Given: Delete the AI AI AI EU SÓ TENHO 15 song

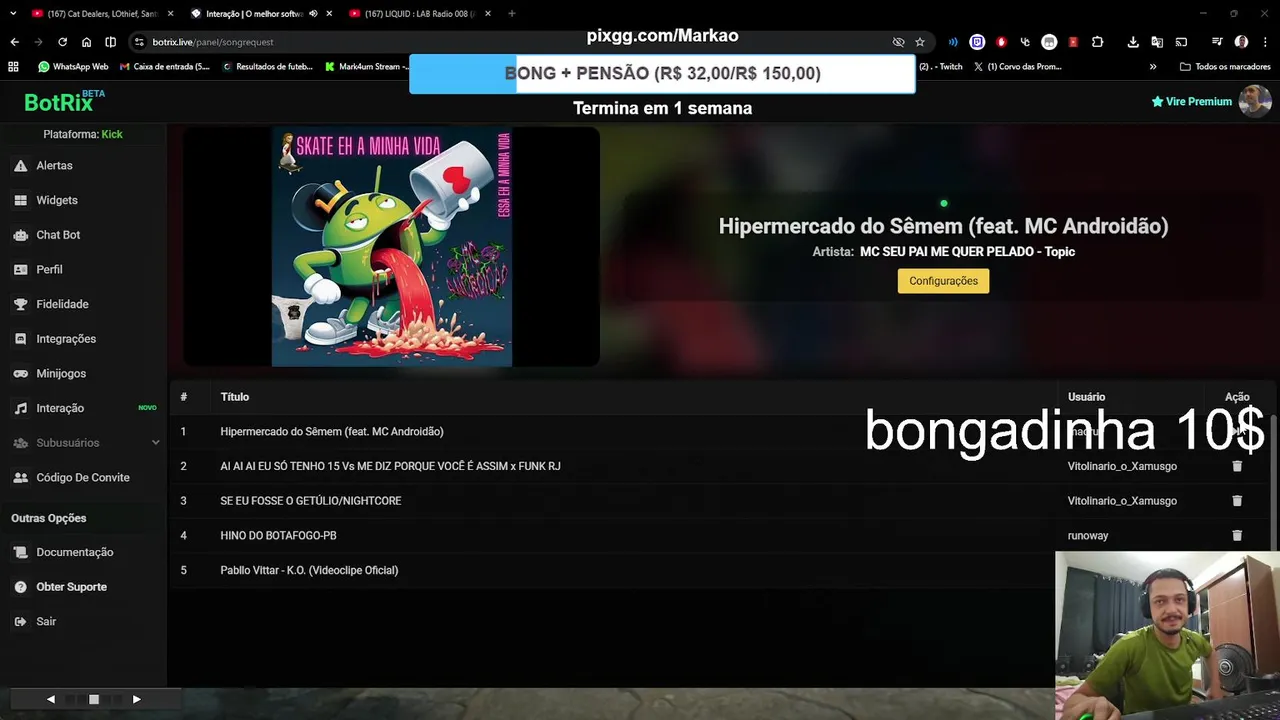Looking at the screenshot, I should pyautogui.click(x=1237, y=466).
